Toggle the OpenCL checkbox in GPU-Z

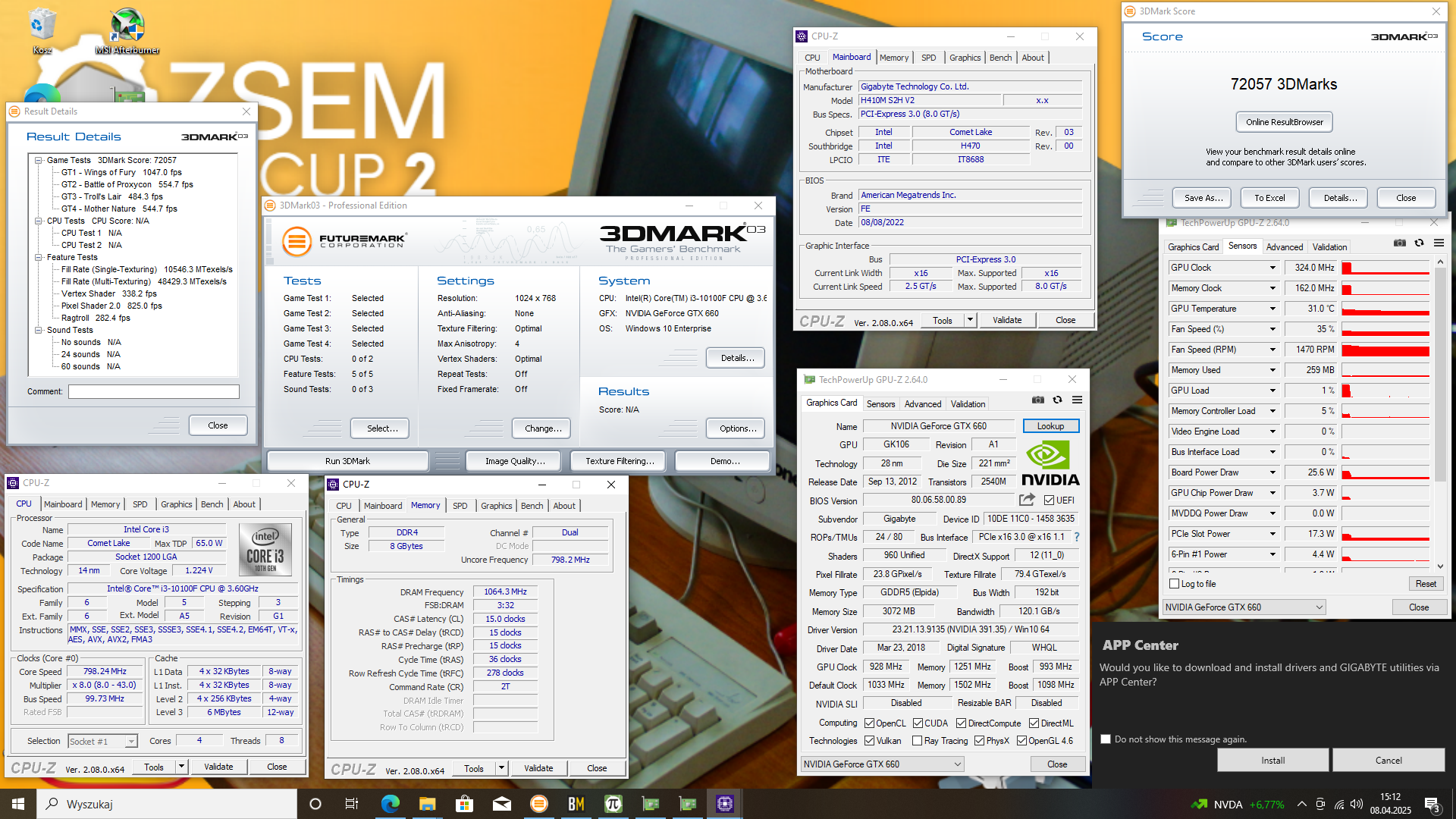869,723
